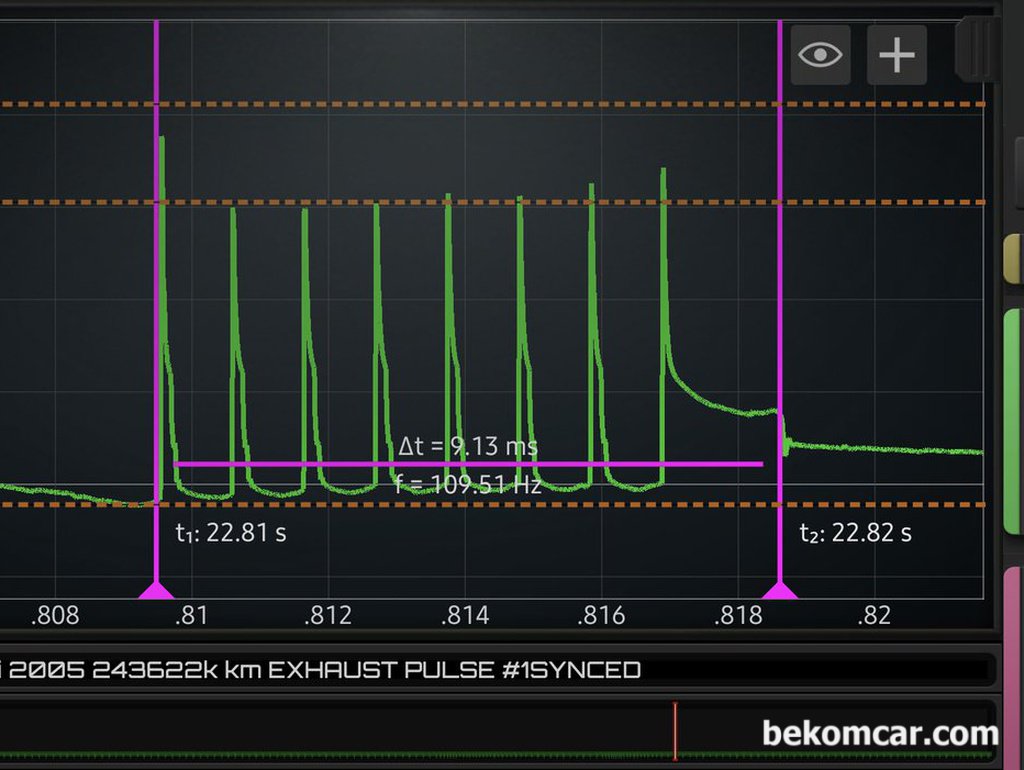Click the t₂: 22.82 s cursor label

[x=856, y=533]
